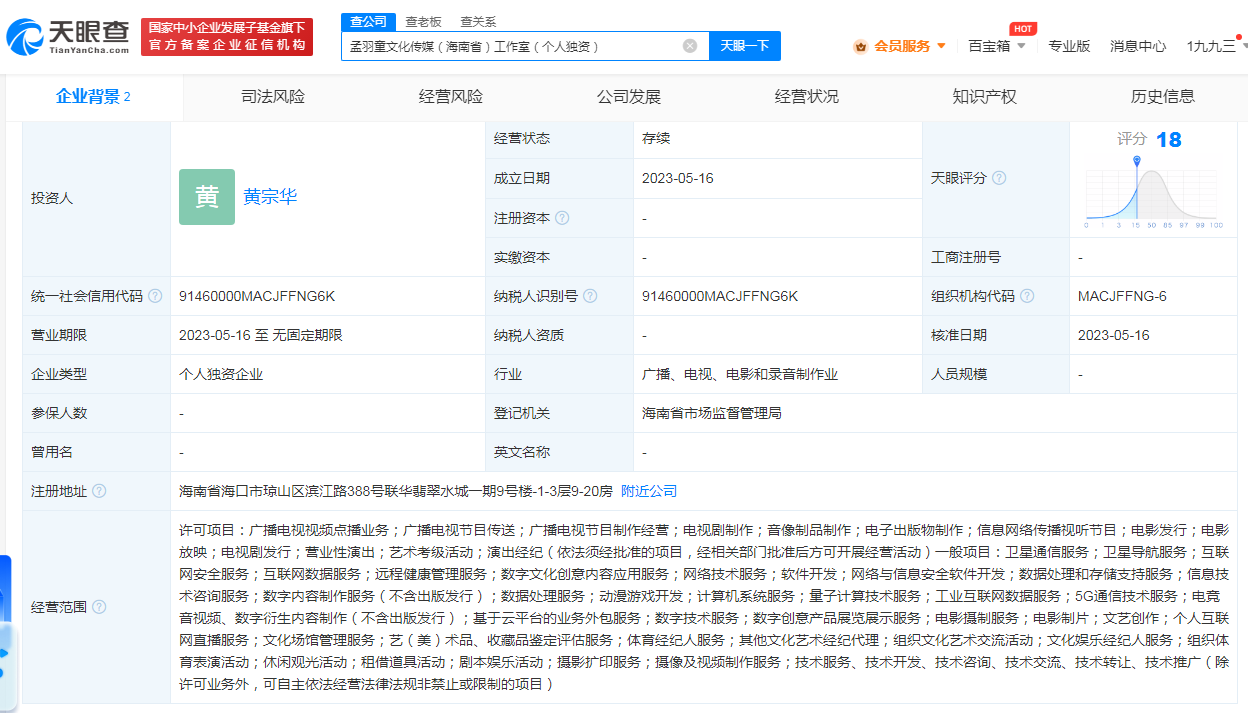
Task: Click 经营状态 value 存续
Action: tap(656, 139)
